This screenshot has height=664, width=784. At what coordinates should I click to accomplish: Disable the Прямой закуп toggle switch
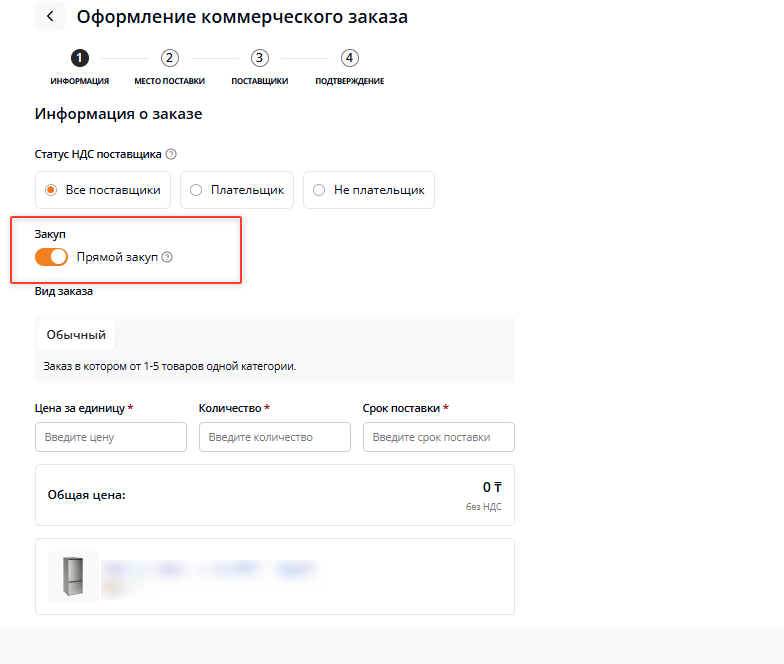click(51, 257)
